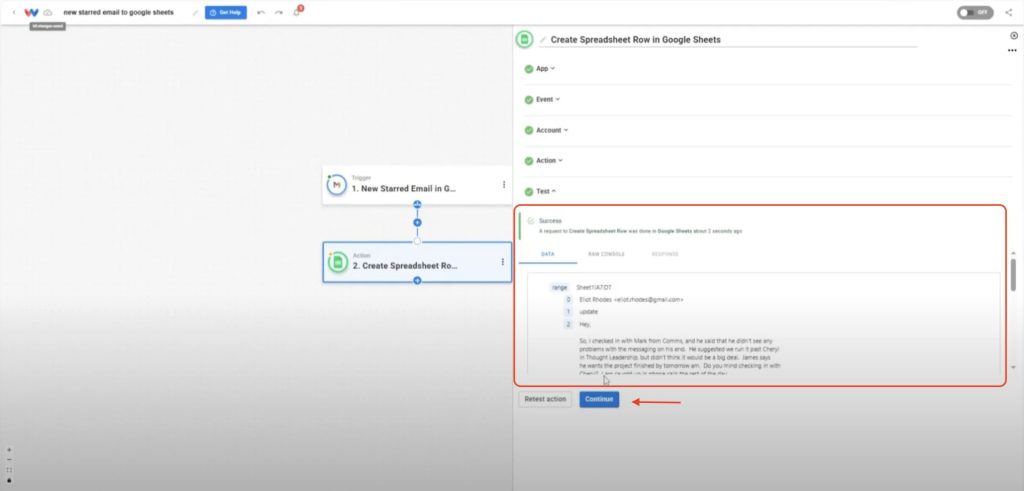Close the step configuration panel

[1014, 36]
